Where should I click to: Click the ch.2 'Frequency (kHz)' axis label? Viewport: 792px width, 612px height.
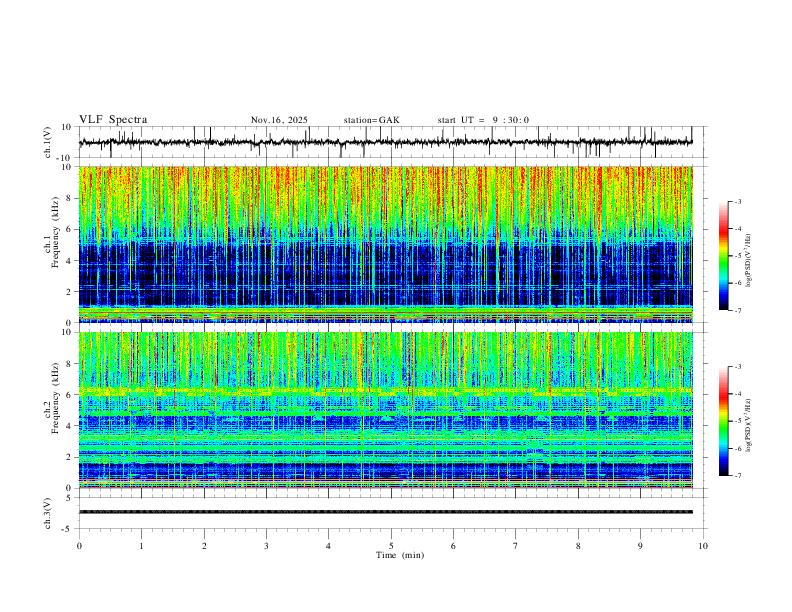click(x=56, y=398)
